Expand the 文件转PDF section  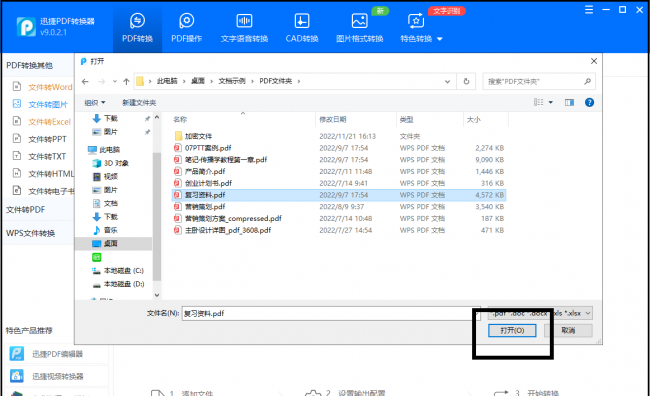pyautogui.click(x=26, y=209)
